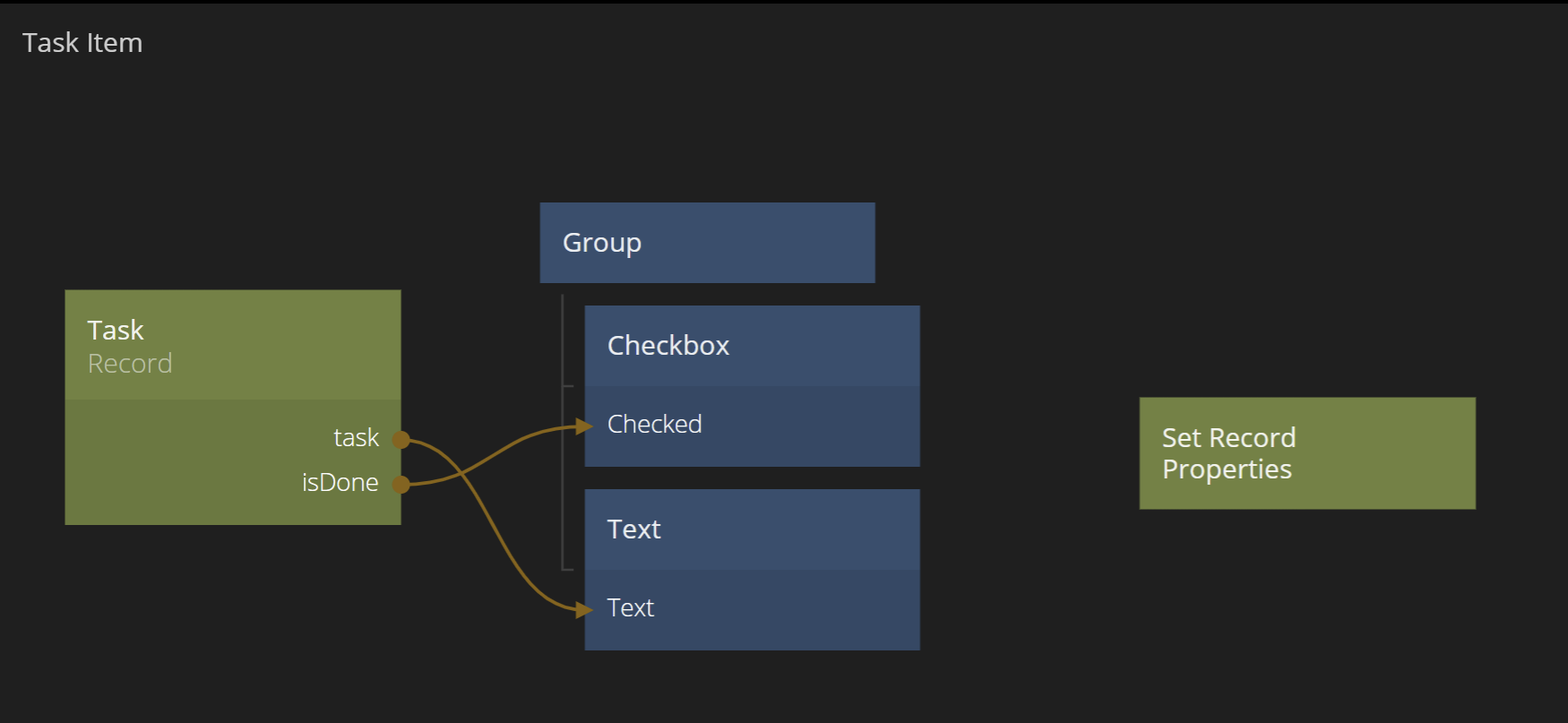Click the hierarchy bracket beside Text node

point(566,569)
